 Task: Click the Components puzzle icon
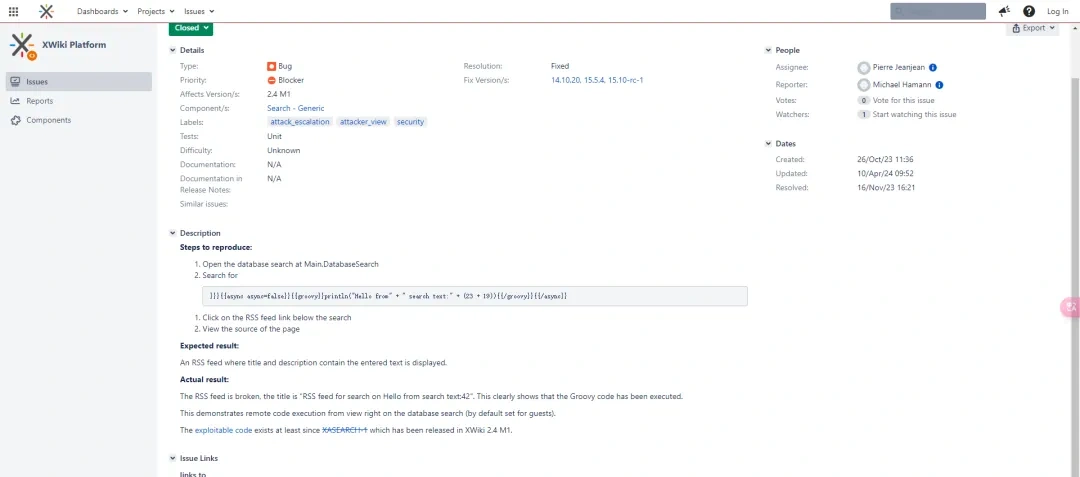click(x=15, y=120)
